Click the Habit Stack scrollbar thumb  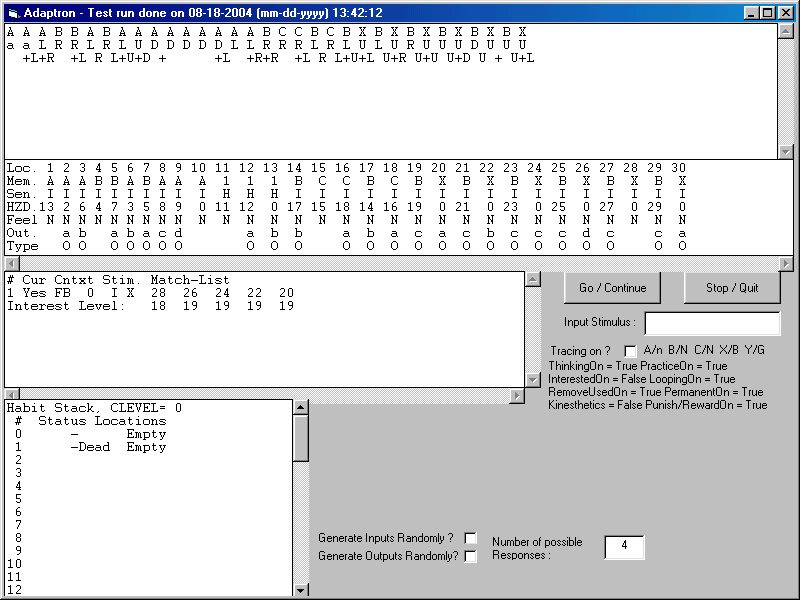coord(301,438)
